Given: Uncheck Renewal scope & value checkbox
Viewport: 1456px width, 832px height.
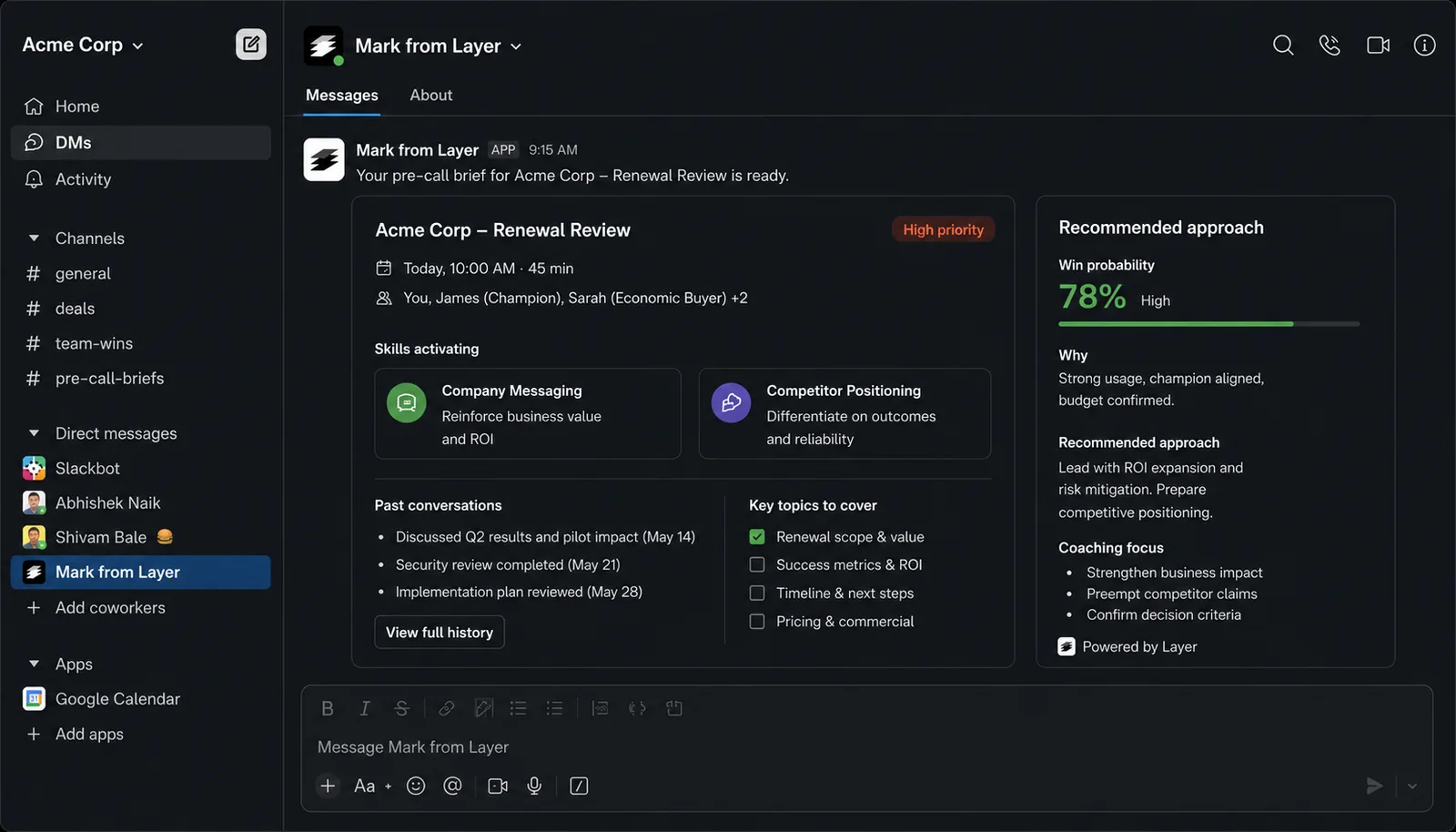Looking at the screenshot, I should click(757, 537).
